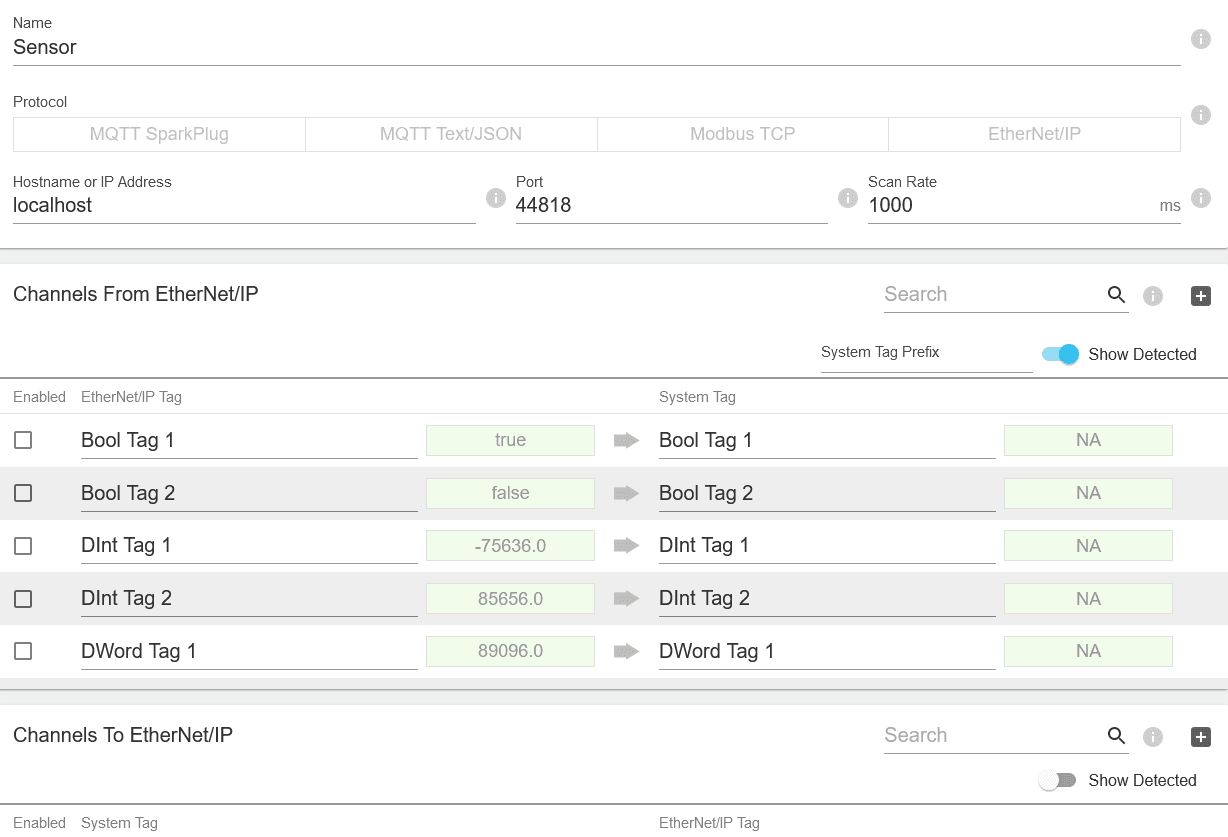
Task: Click the arrow mapping DInt Tag 1
Action: tap(625, 545)
